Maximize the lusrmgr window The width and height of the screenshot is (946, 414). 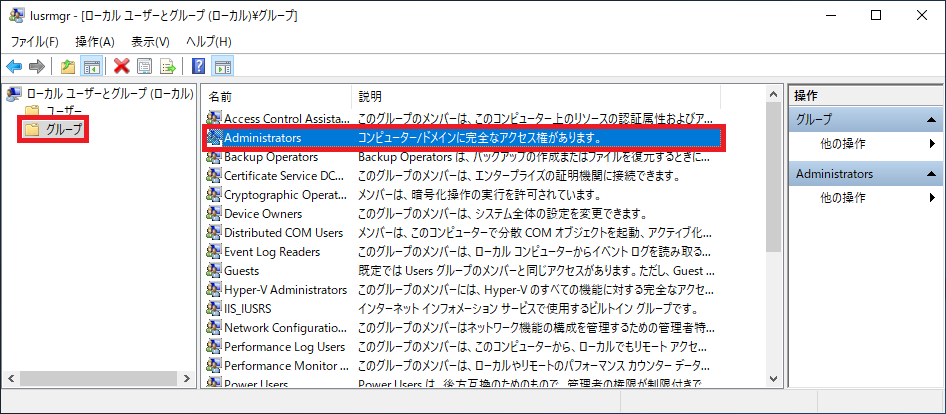click(x=876, y=16)
